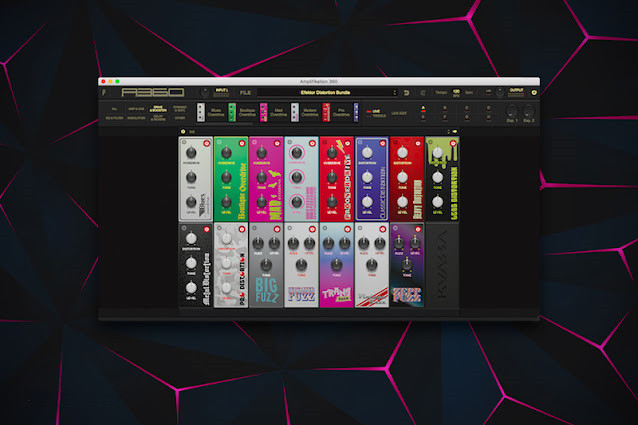Click the A360 logo
This screenshot has width=638, height=425.
click(153, 93)
